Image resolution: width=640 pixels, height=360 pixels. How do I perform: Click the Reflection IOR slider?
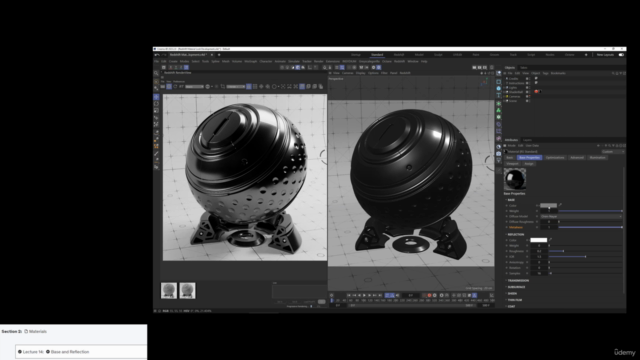[585, 257]
